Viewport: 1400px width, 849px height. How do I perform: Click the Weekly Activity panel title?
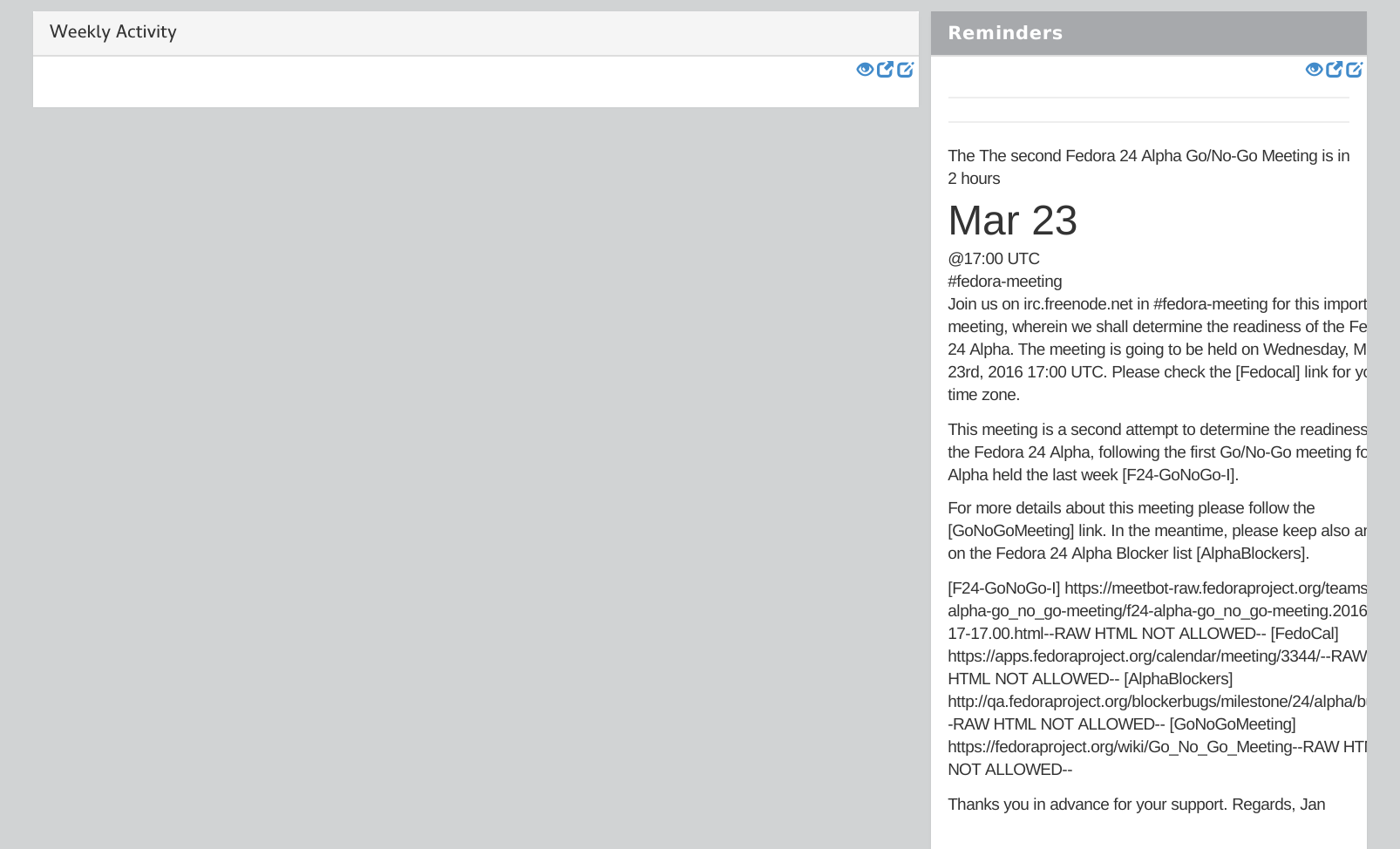pos(113,32)
